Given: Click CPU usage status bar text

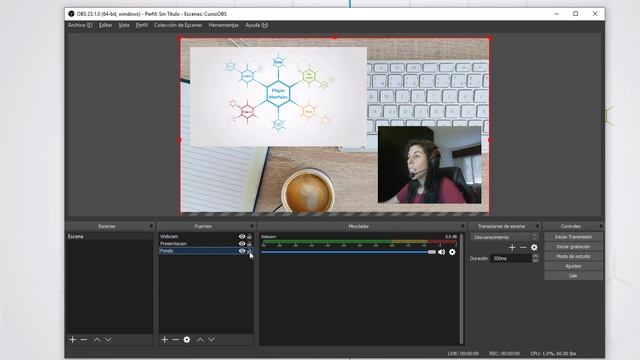Looking at the screenshot, I should pos(553,353).
